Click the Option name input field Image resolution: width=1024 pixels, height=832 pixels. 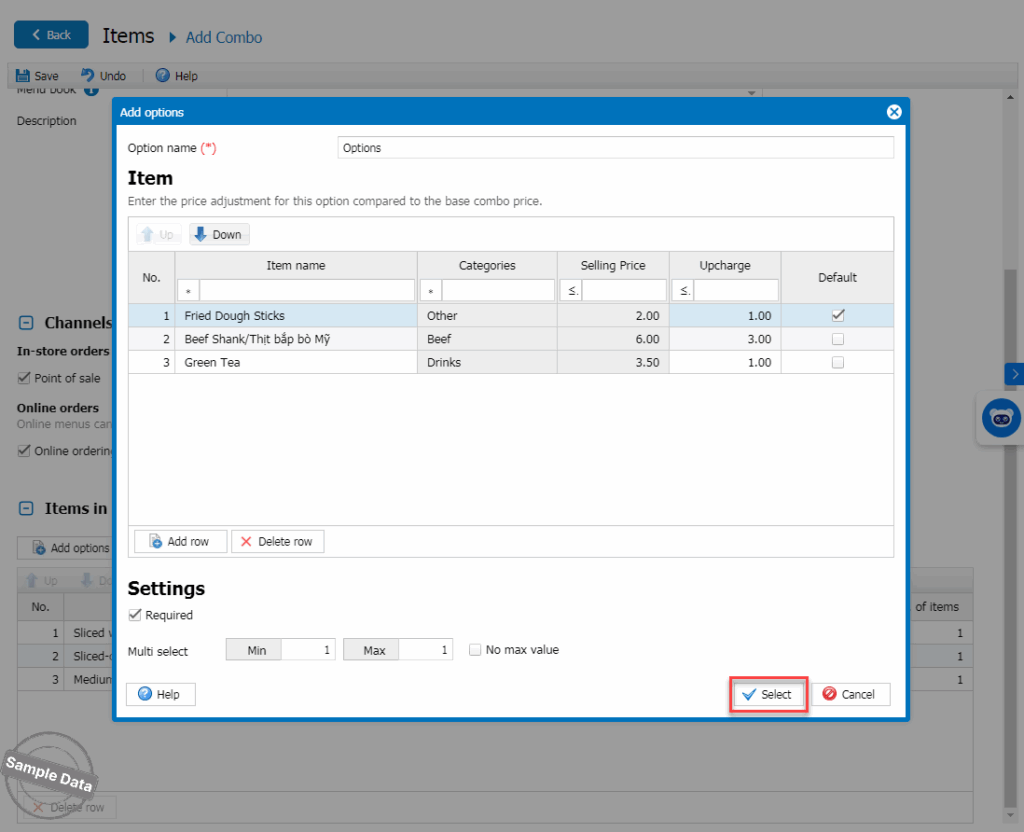point(615,148)
